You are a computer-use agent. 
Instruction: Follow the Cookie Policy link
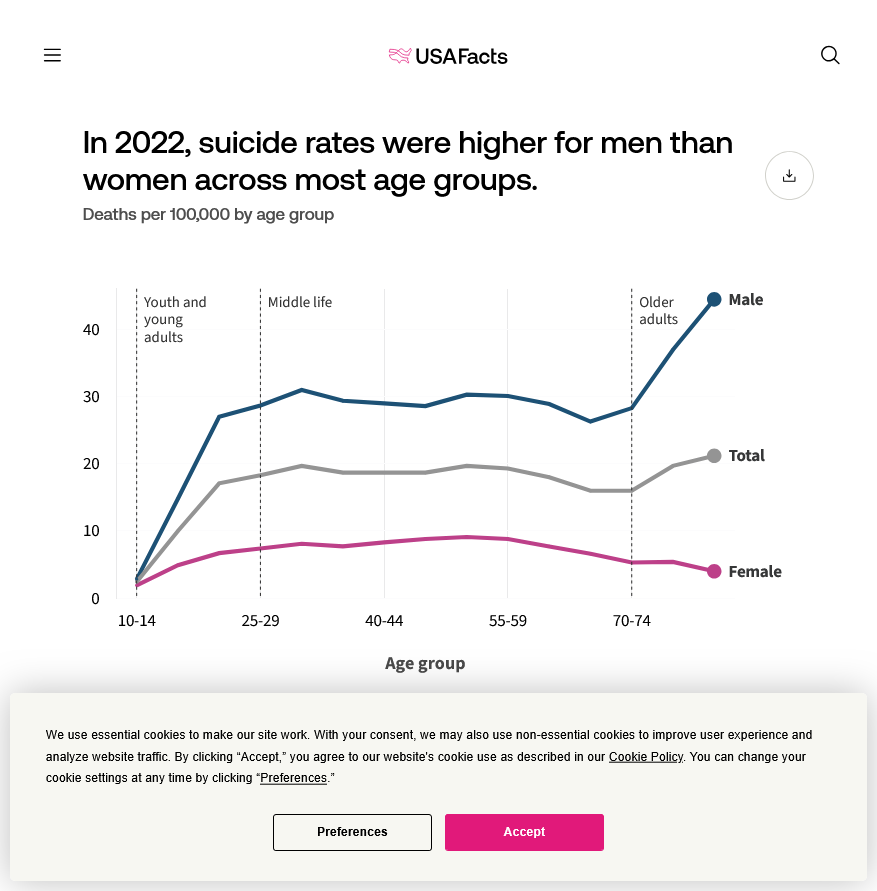point(646,757)
